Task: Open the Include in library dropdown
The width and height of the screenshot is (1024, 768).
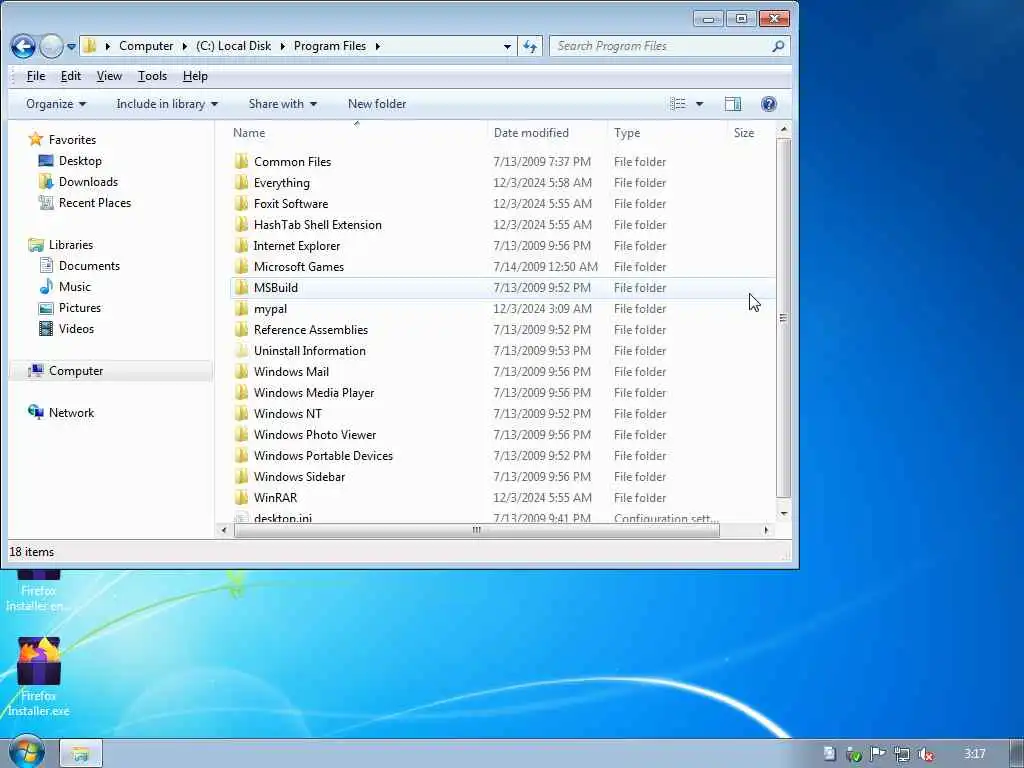Action: (167, 104)
